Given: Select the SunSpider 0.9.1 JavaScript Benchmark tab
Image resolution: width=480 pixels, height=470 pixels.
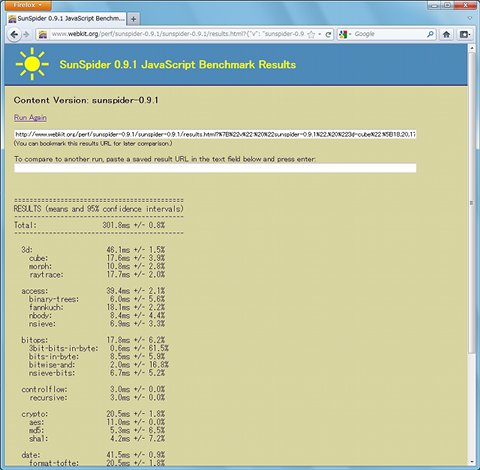Looking at the screenshot, I should click(67, 19).
